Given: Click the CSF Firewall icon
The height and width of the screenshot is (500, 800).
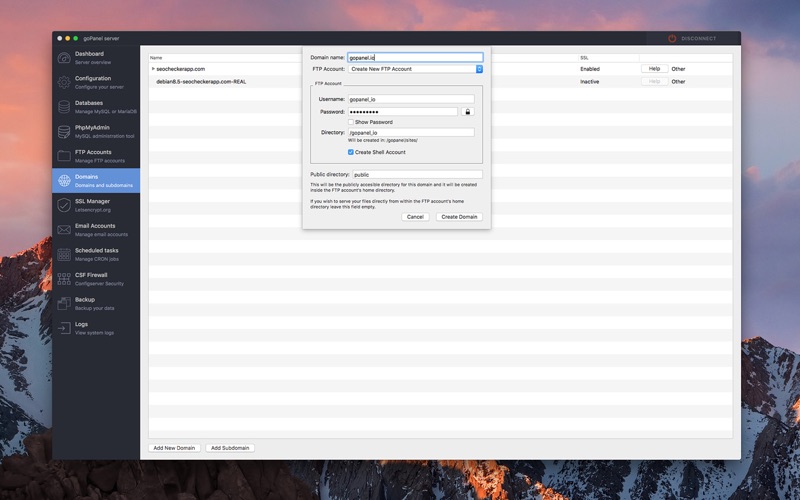Looking at the screenshot, I should click(64, 279).
